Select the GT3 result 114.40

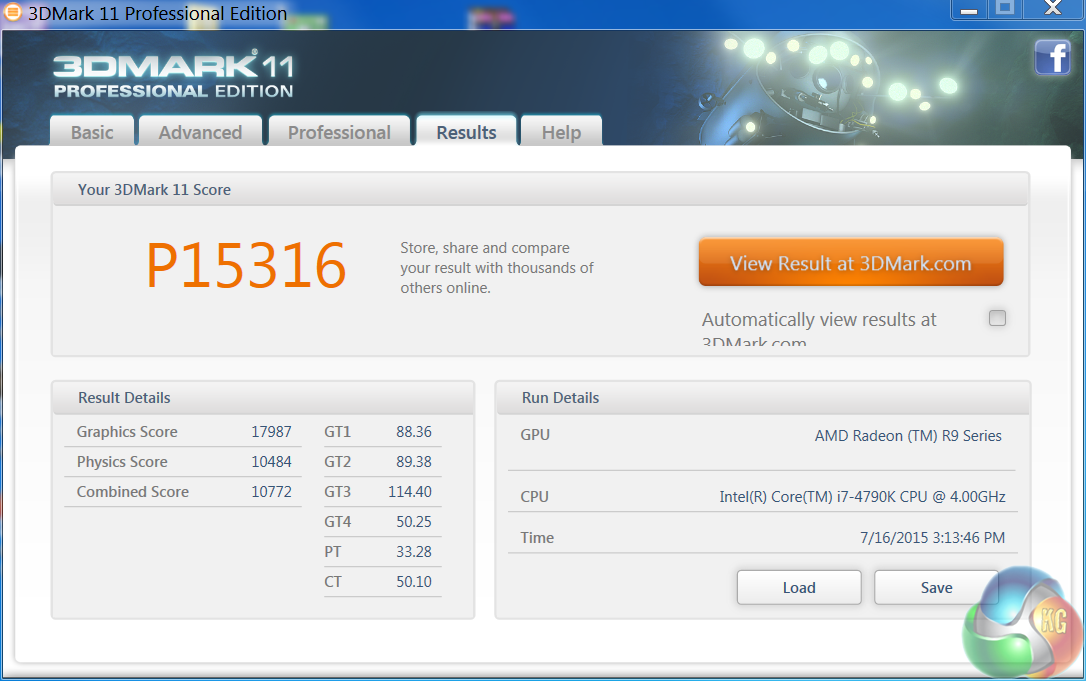coord(409,491)
